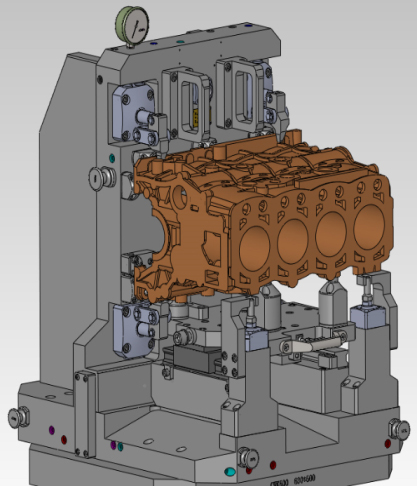Select the upper blue clamp housing beside the block

tap(133, 111)
